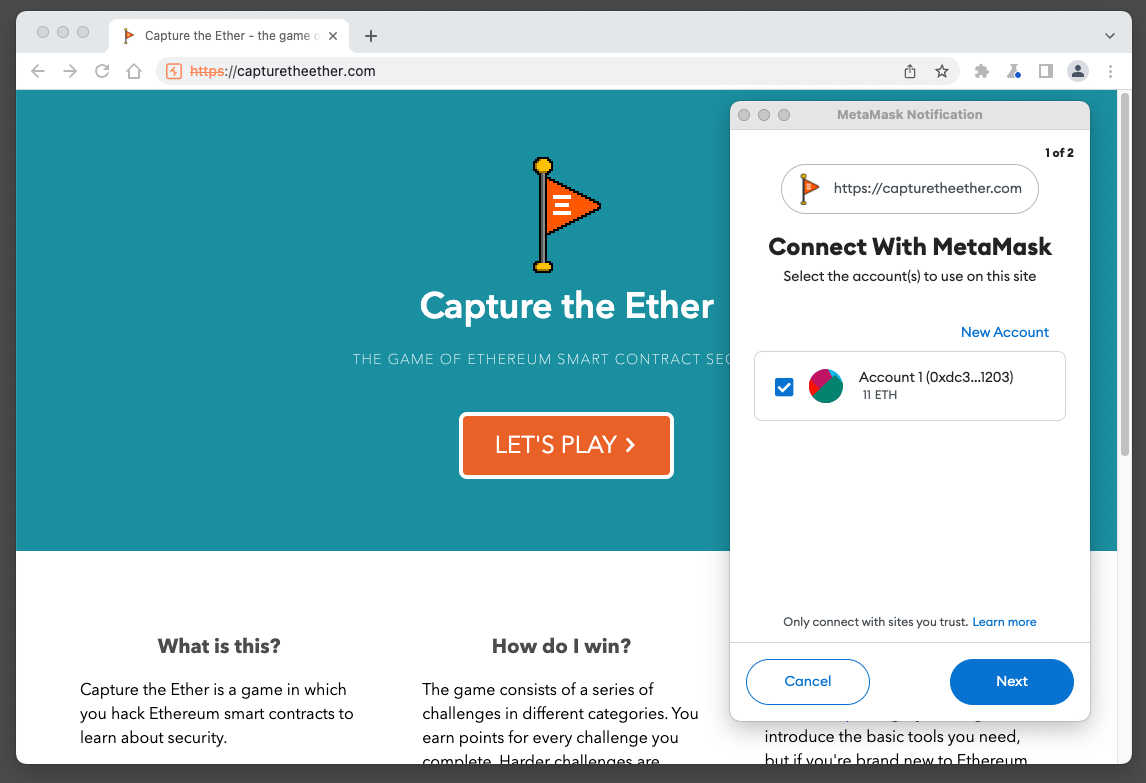Click the browser back arrow
Viewport: 1146px width, 783px height.
(38, 71)
